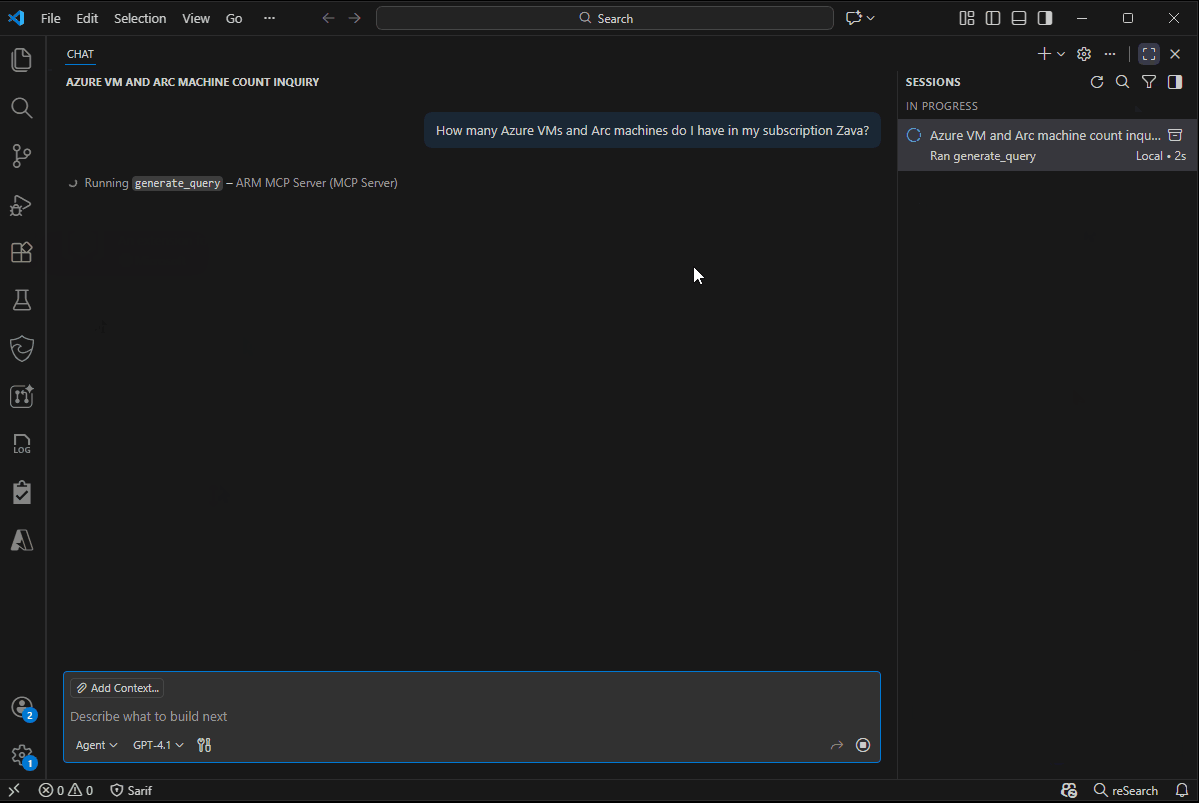Open the security shield view in activity bar
The image size is (1199, 803).
21,349
